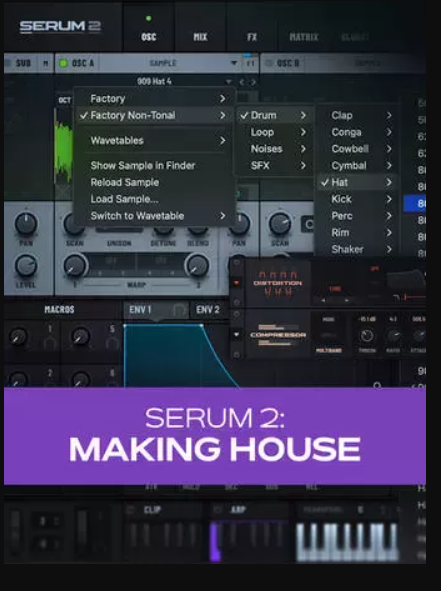Click the on-screen piano keyboard
Image resolution: width=441 pixels, height=591 pixels.
point(347,541)
